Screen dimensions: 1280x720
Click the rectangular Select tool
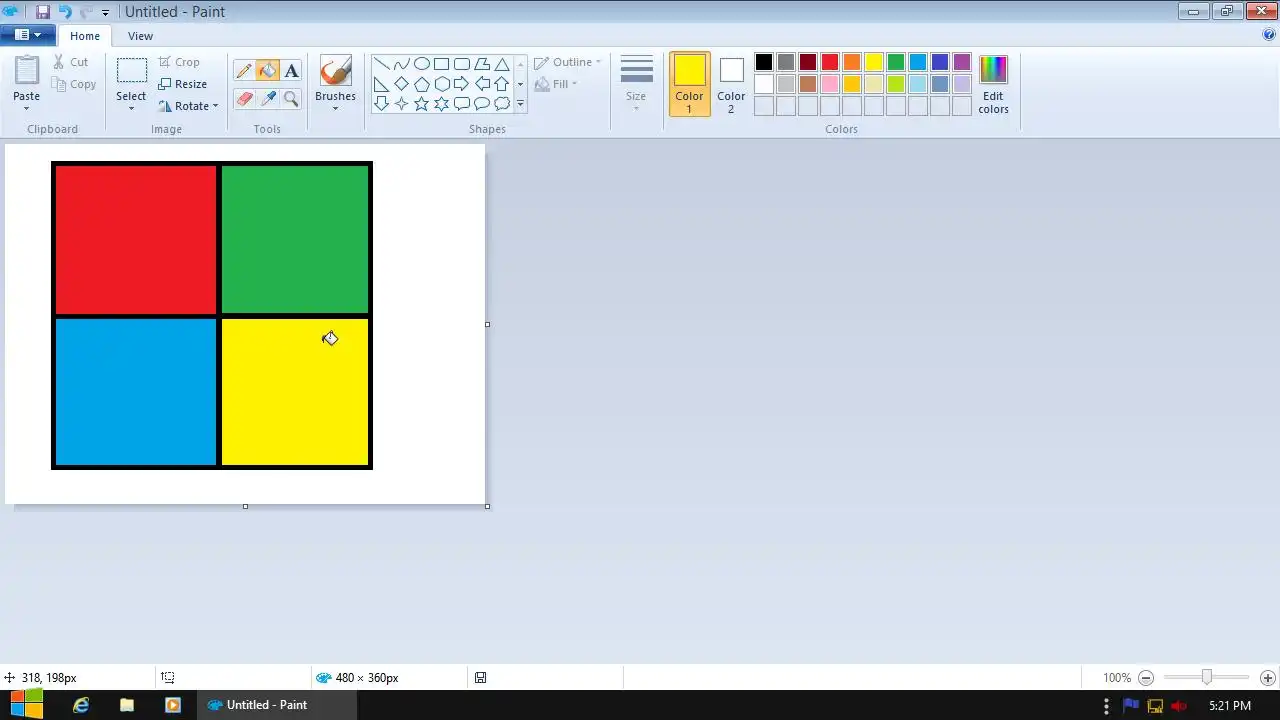pyautogui.click(x=131, y=71)
